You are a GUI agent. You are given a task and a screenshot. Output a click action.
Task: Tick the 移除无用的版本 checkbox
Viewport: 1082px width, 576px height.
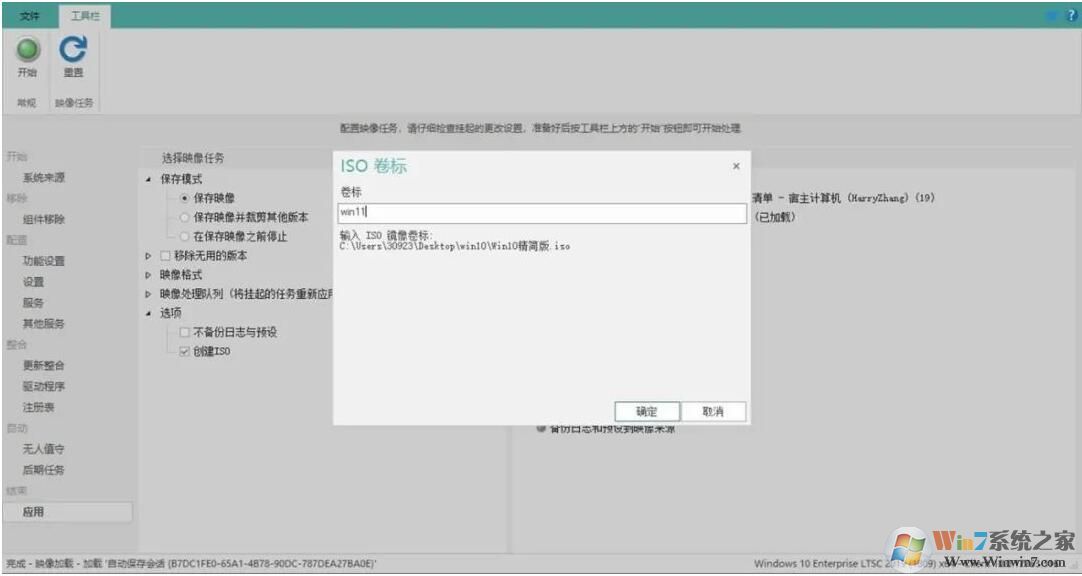coord(166,256)
